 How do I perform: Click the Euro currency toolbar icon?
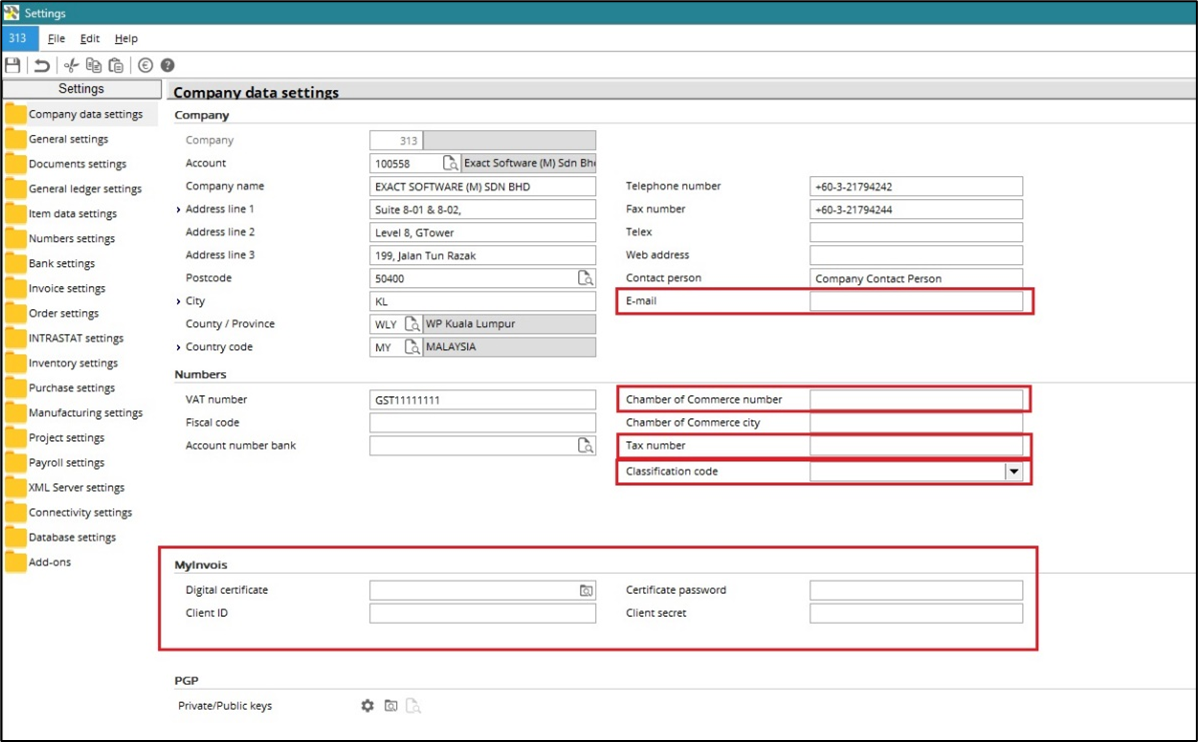coord(145,65)
